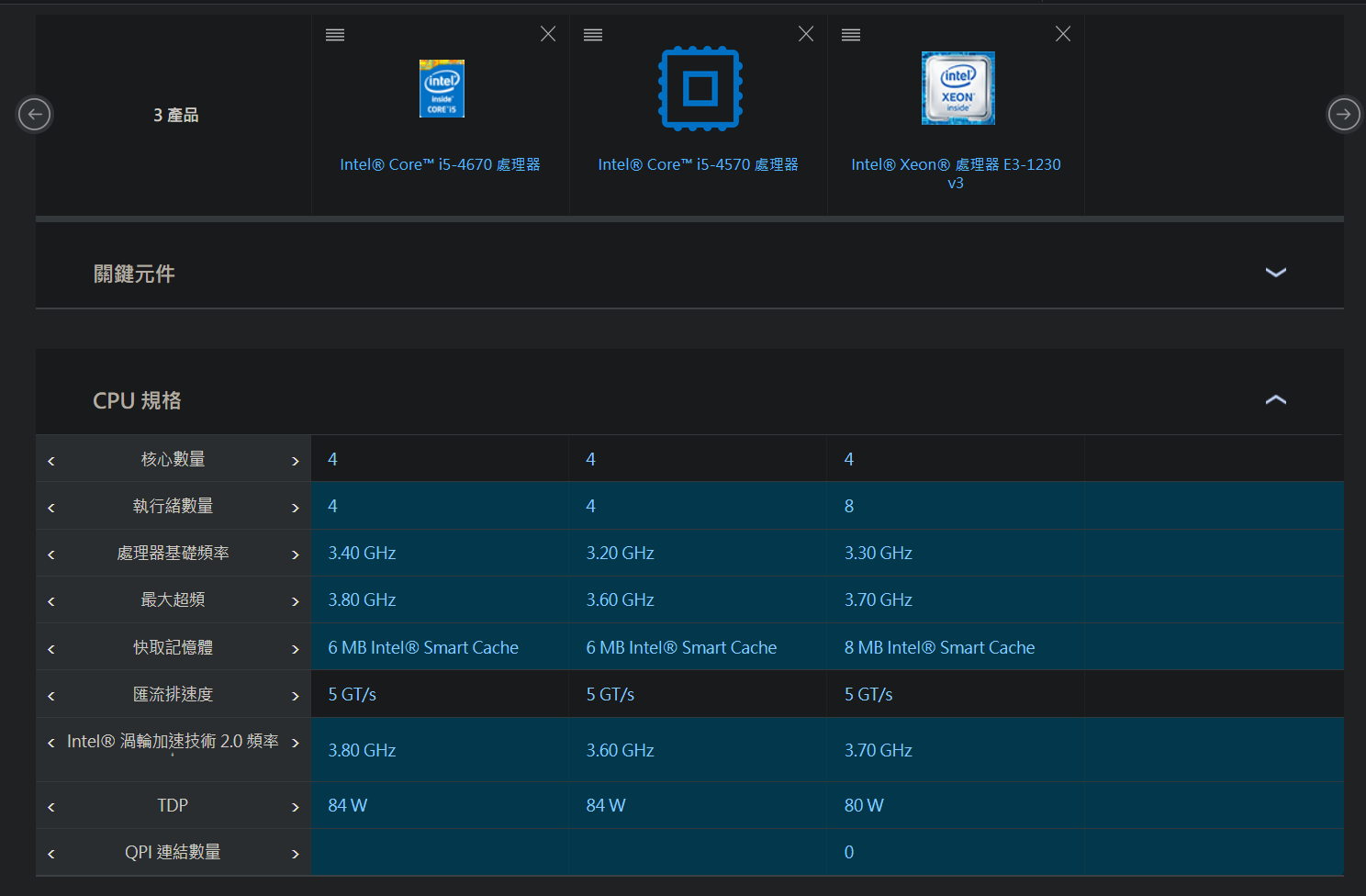Viewport: 1366px width, 896px height.
Task: Go to next products with right arrow circle
Action: click(x=1344, y=115)
